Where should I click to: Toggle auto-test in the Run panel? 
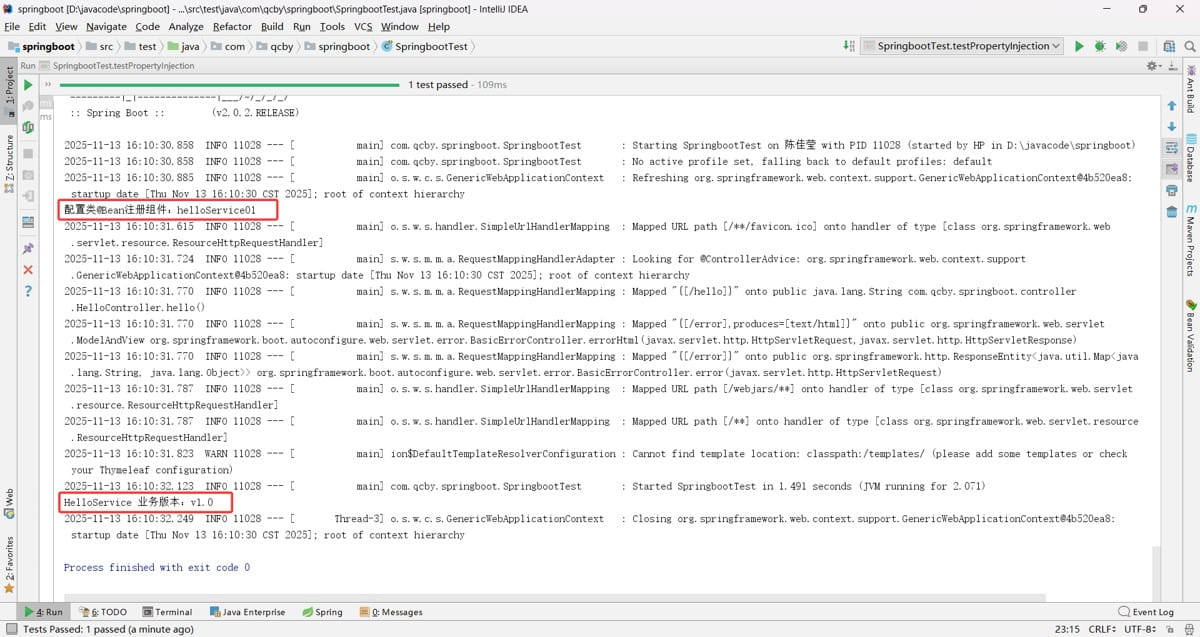tap(28, 127)
